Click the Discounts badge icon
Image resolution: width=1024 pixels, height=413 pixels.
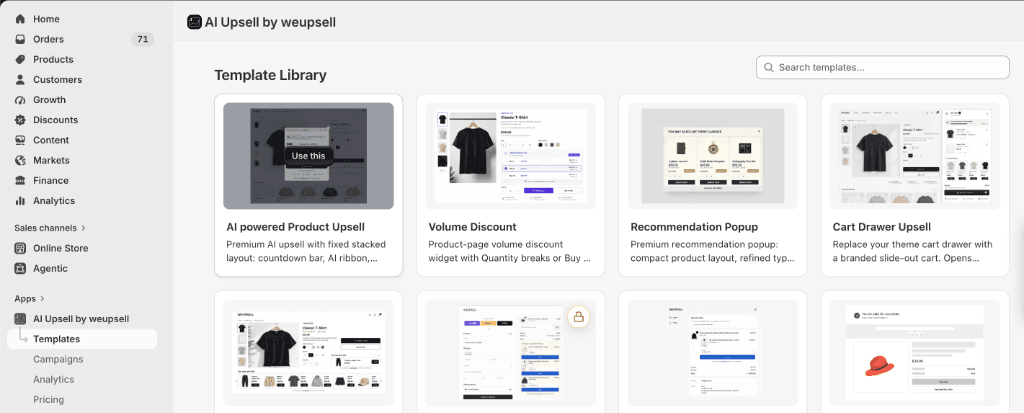(x=20, y=120)
